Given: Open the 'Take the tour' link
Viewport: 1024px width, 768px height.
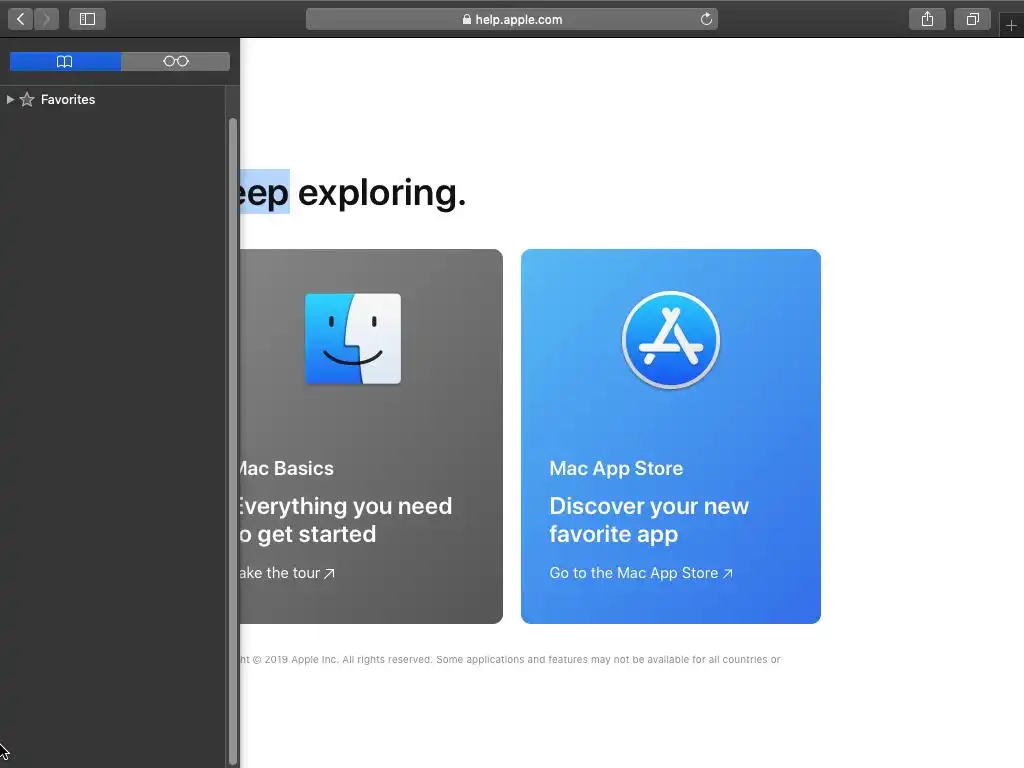Looking at the screenshot, I should (x=287, y=573).
